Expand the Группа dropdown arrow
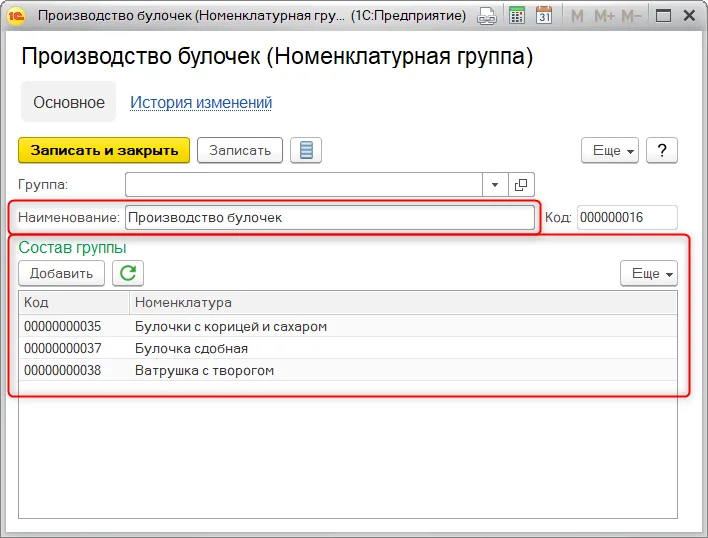The width and height of the screenshot is (708, 538). pos(495,185)
